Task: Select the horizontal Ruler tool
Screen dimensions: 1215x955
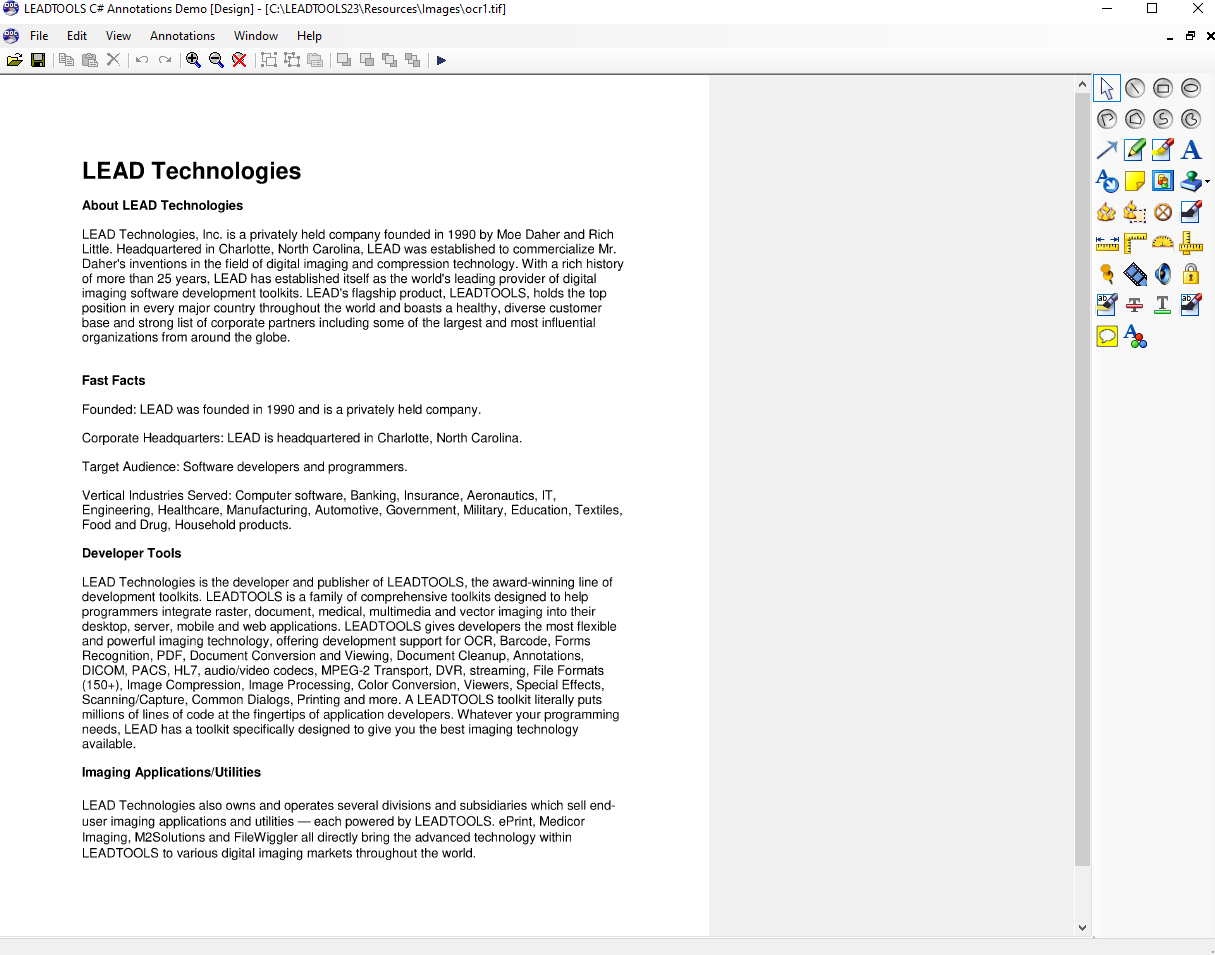Action: 1107,243
